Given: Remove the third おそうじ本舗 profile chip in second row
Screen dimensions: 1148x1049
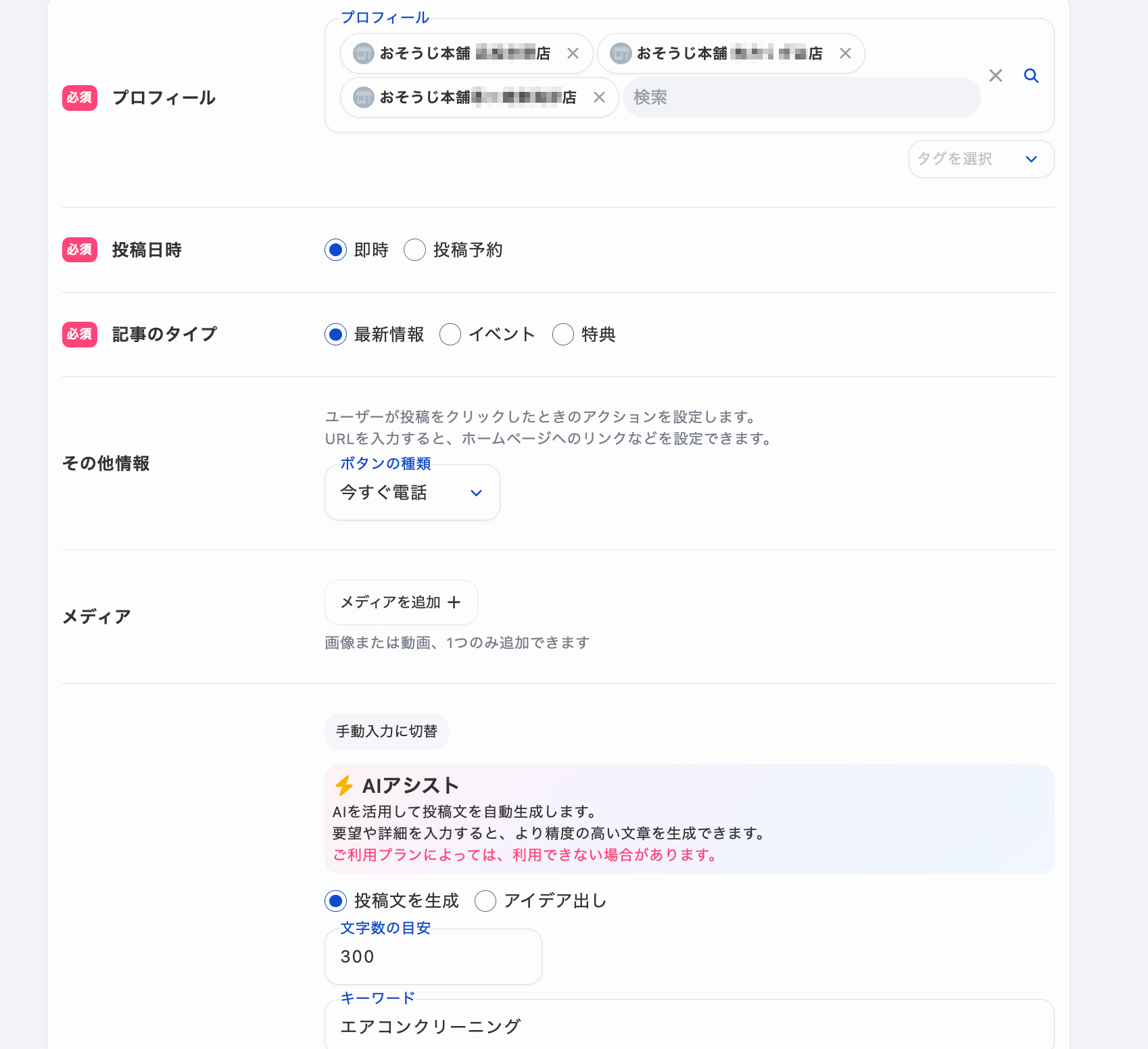Looking at the screenshot, I should 599,97.
